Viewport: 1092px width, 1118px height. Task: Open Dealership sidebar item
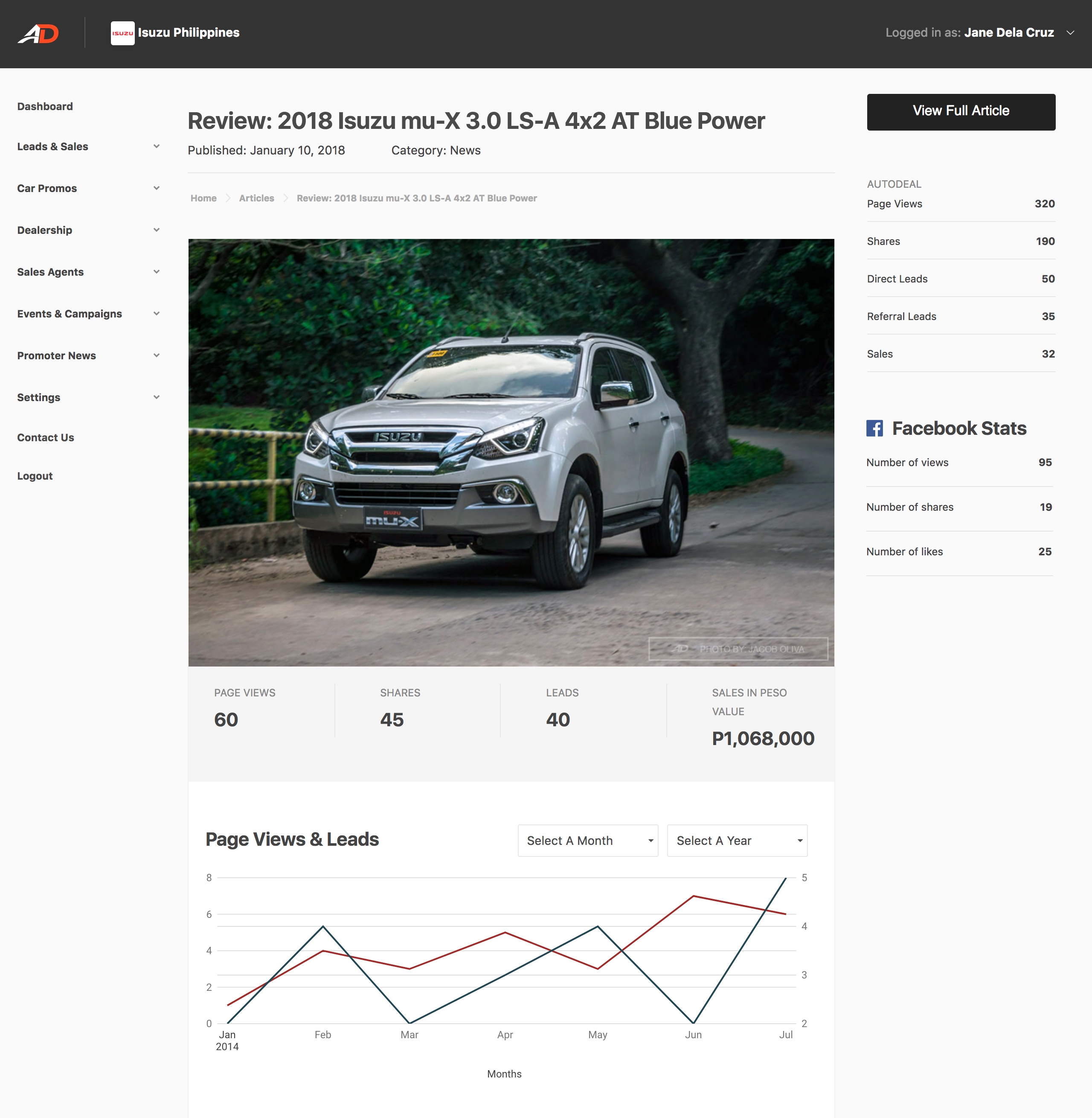point(45,230)
